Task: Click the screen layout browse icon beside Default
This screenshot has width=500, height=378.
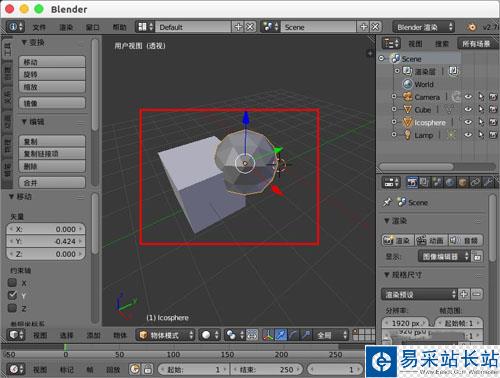Action: click(145, 27)
